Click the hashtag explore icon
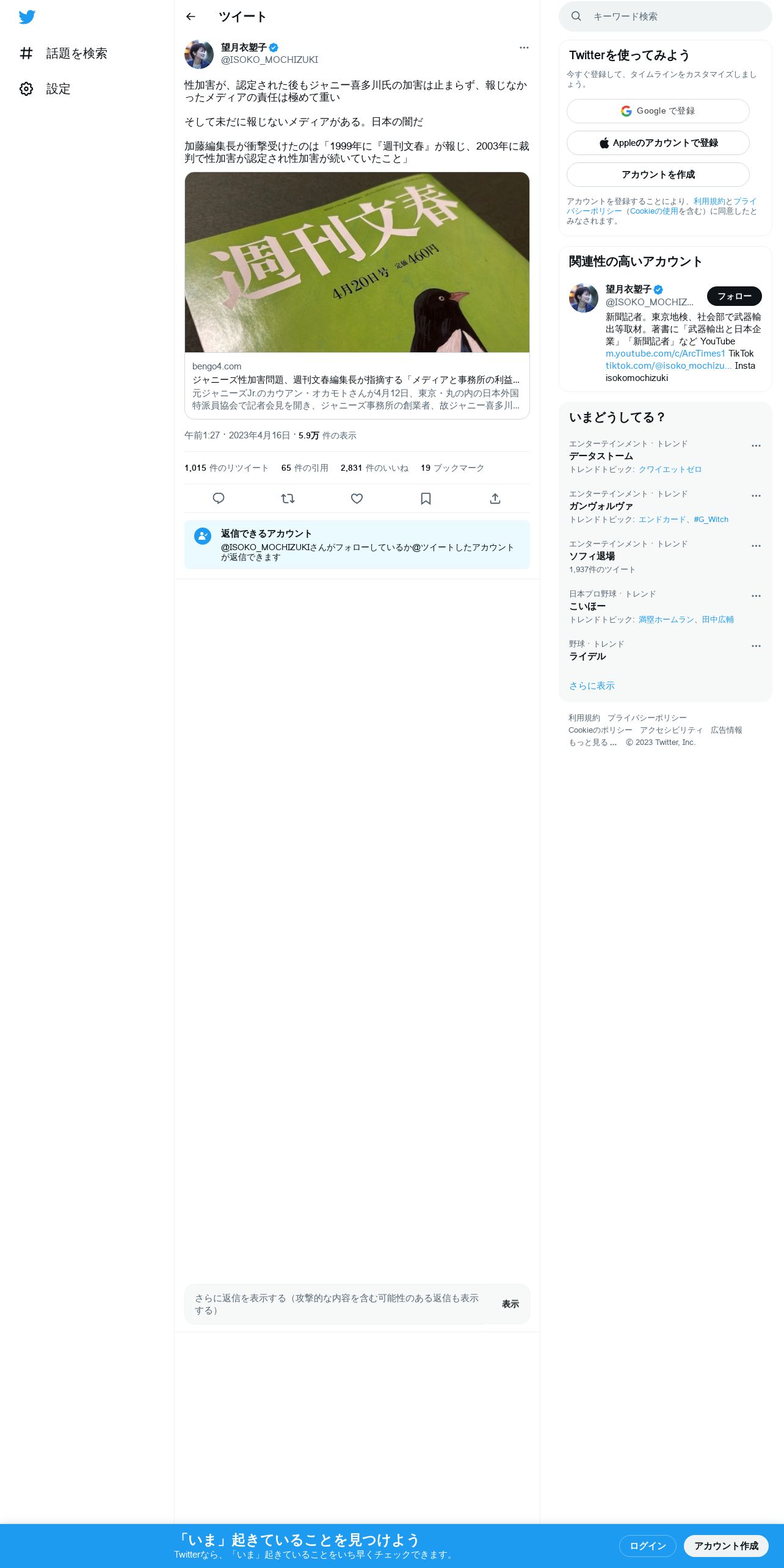 pos(26,53)
